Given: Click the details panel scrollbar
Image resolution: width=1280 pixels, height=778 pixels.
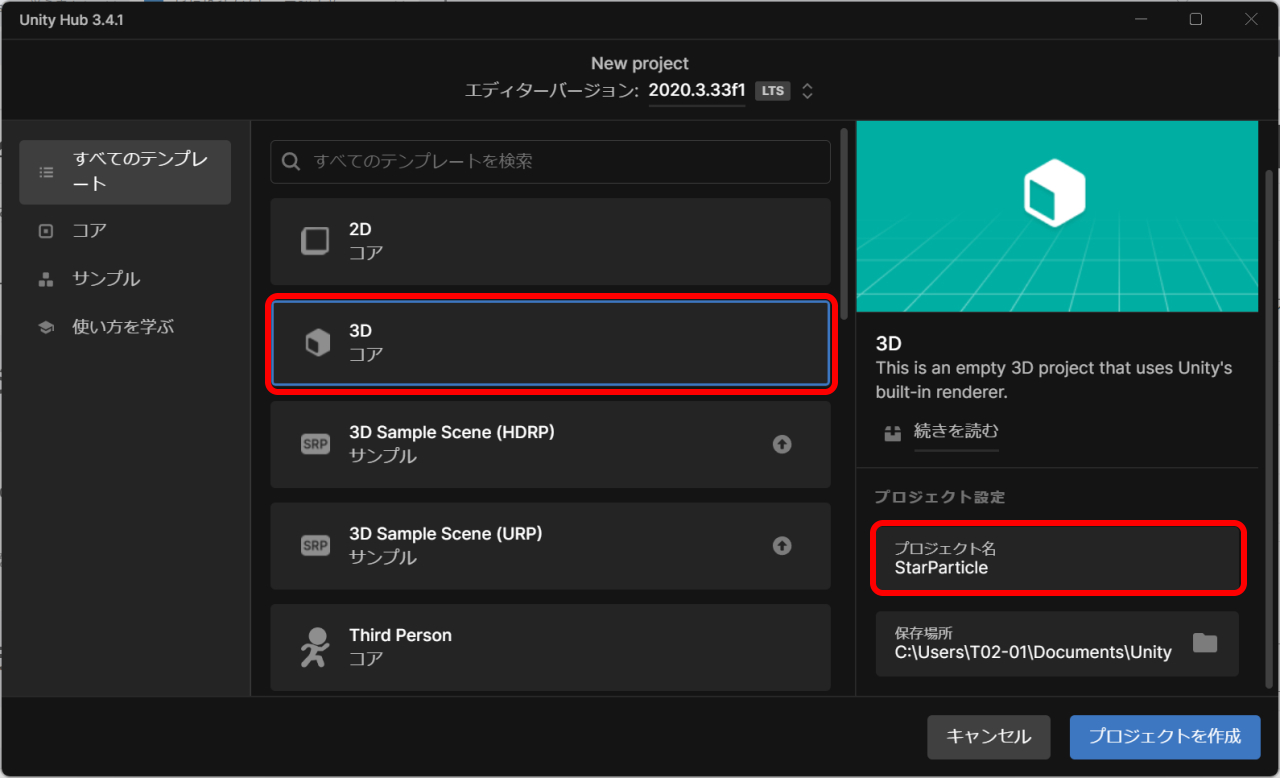Looking at the screenshot, I should [1270, 428].
